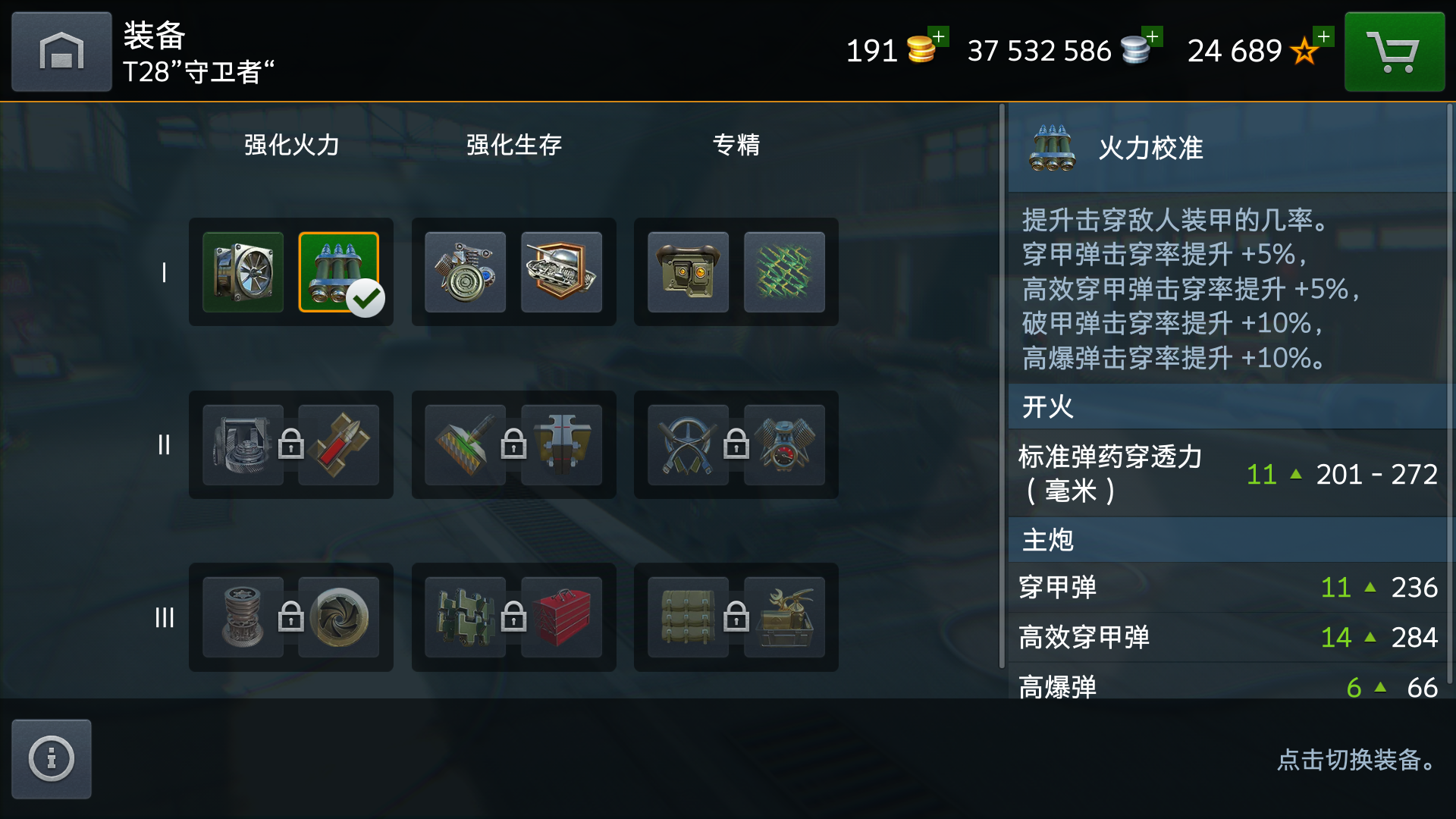
Task: Click the padlock in row III survivability slot
Action: (513, 617)
